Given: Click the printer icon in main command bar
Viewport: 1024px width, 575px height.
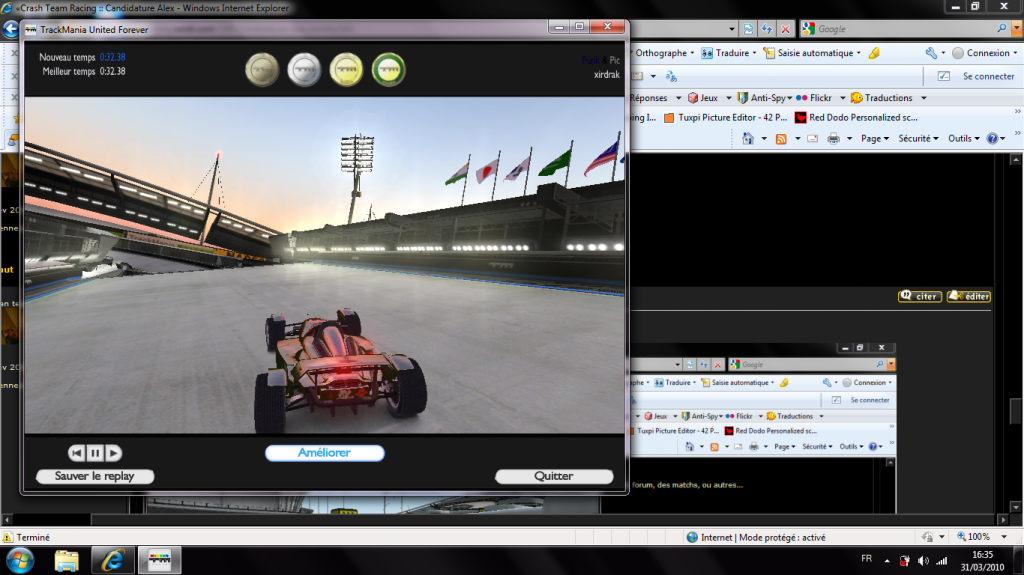Looking at the screenshot, I should [x=833, y=139].
